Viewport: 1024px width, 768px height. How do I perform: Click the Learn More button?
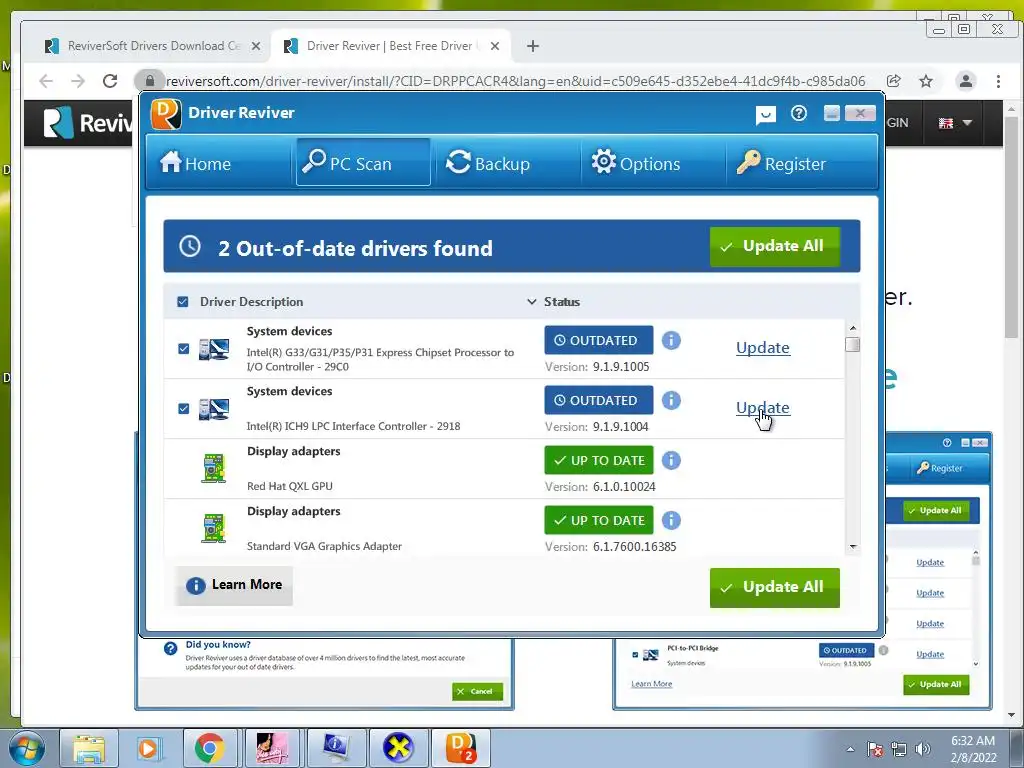234,585
